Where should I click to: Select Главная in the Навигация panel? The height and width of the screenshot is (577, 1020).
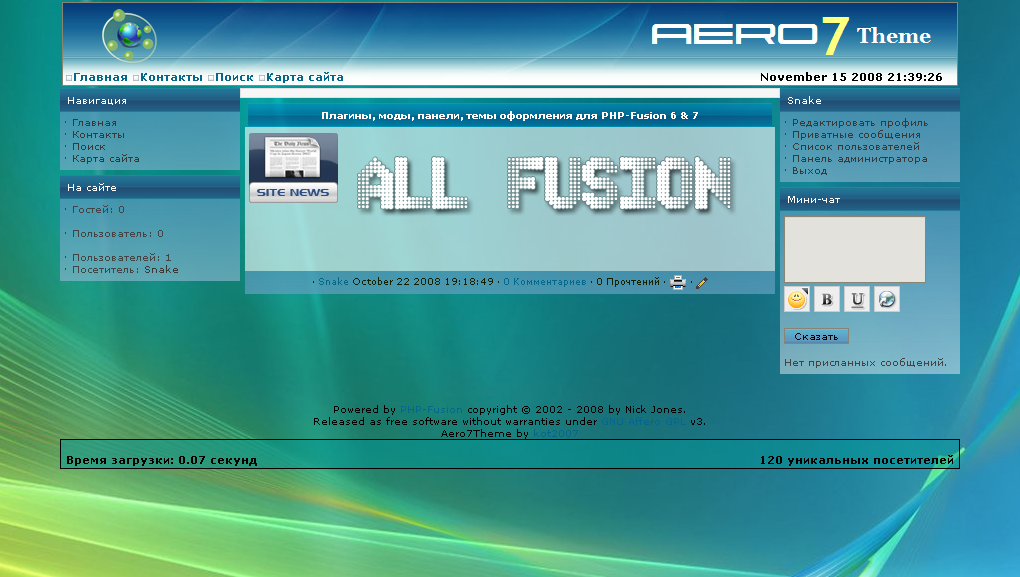[94, 122]
